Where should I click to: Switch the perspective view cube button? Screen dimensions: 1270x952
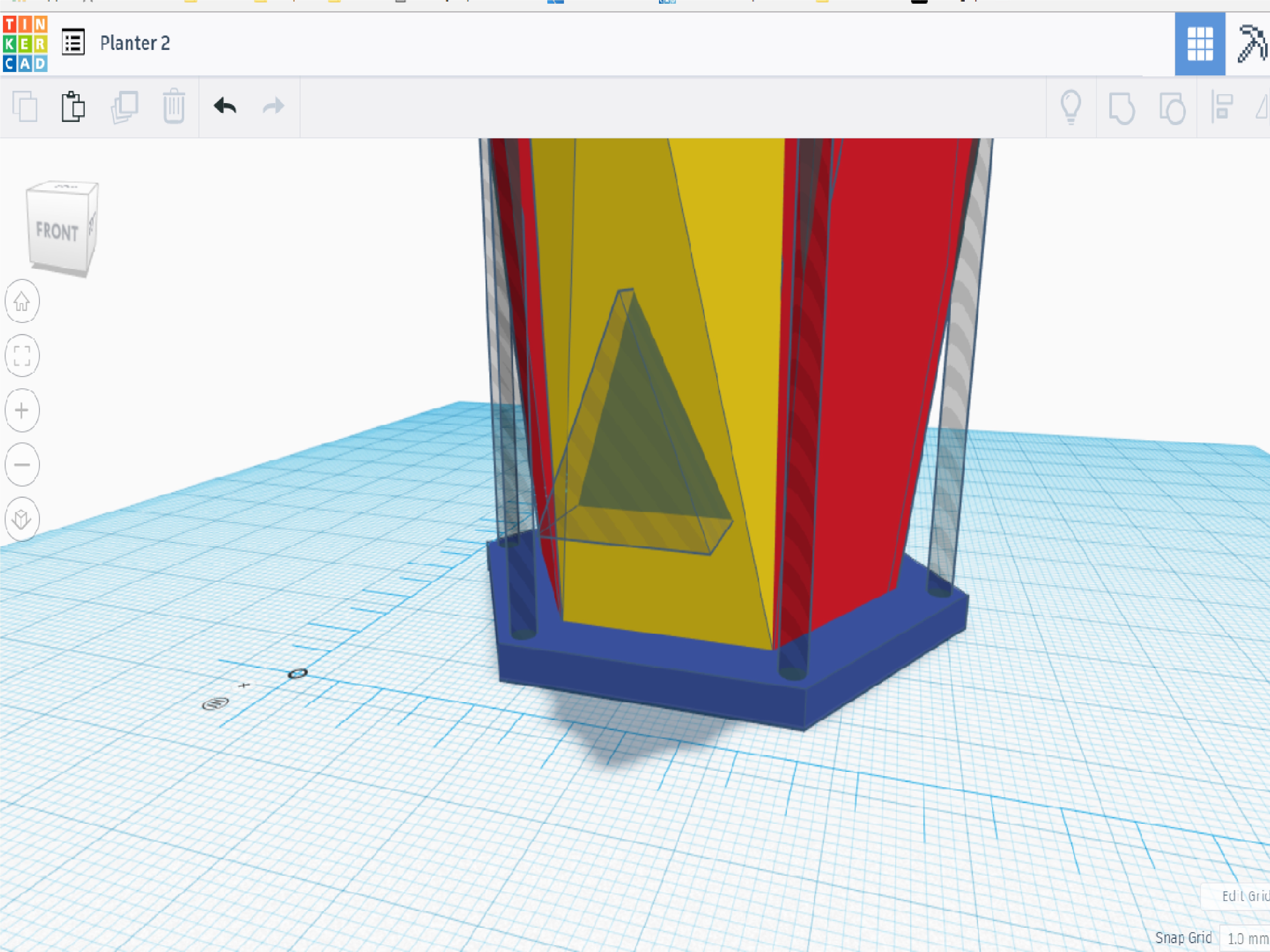22,519
